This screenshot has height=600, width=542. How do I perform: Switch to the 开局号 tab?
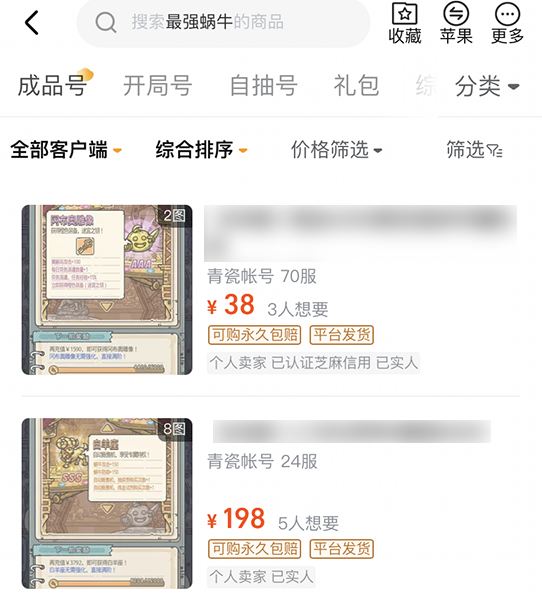pyautogui.click(x=157, y=85)
